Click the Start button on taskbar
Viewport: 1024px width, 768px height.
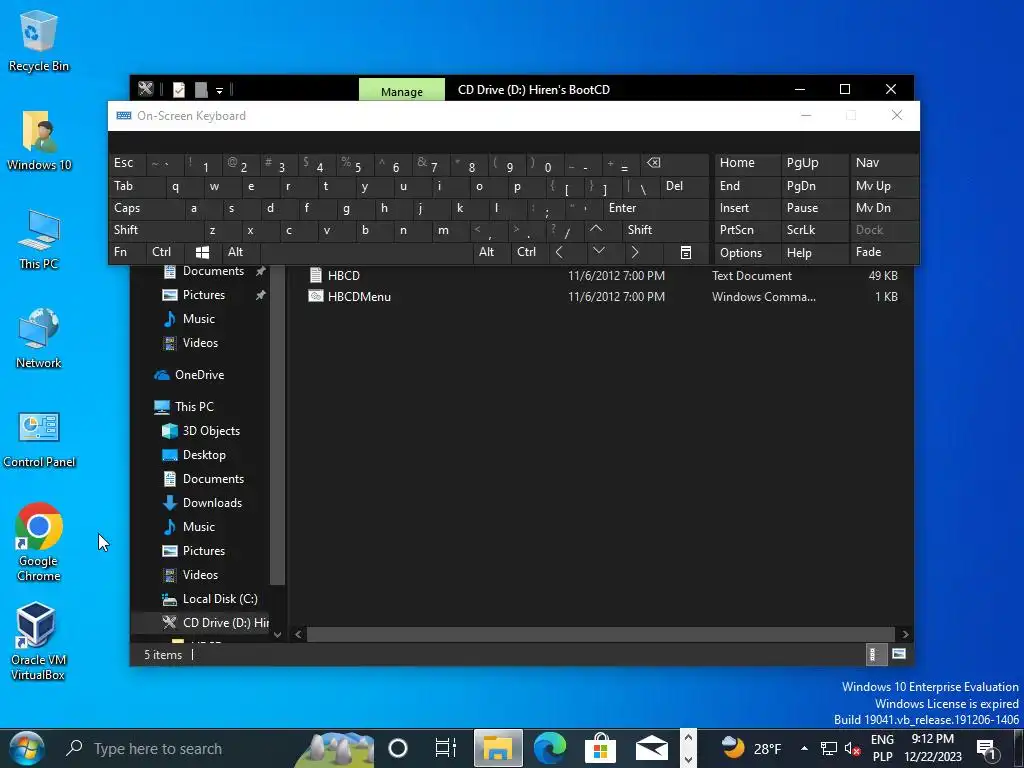click(x=27, y=748)
